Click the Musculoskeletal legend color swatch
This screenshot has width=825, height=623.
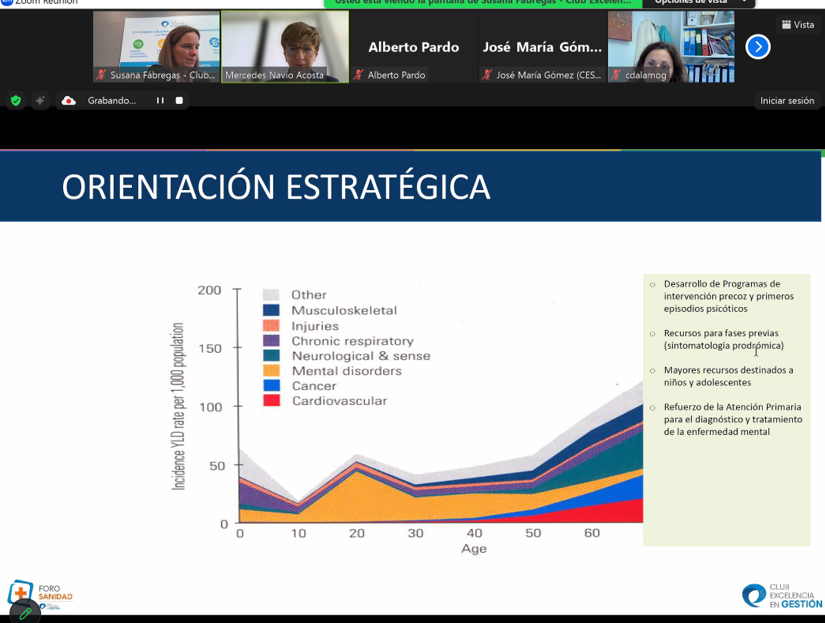271,310
